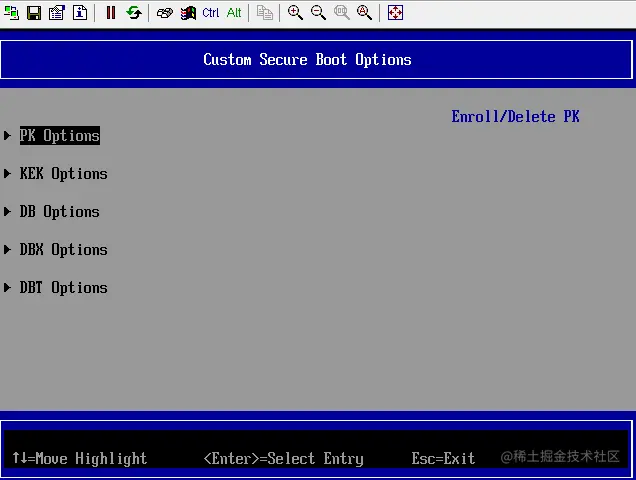Expand the arrow beside PK Options
636x480 pixels.
point(7,136)
